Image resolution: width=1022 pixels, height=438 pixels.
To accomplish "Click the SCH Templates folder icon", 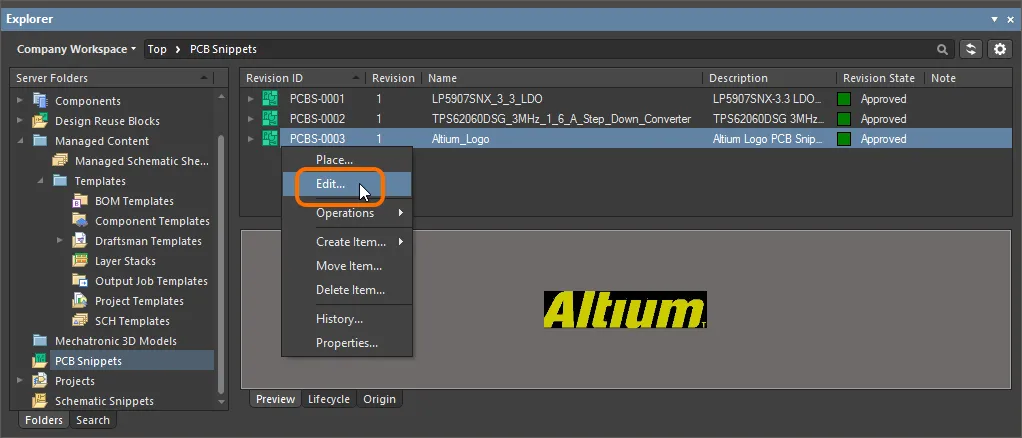I will point(80,321).
